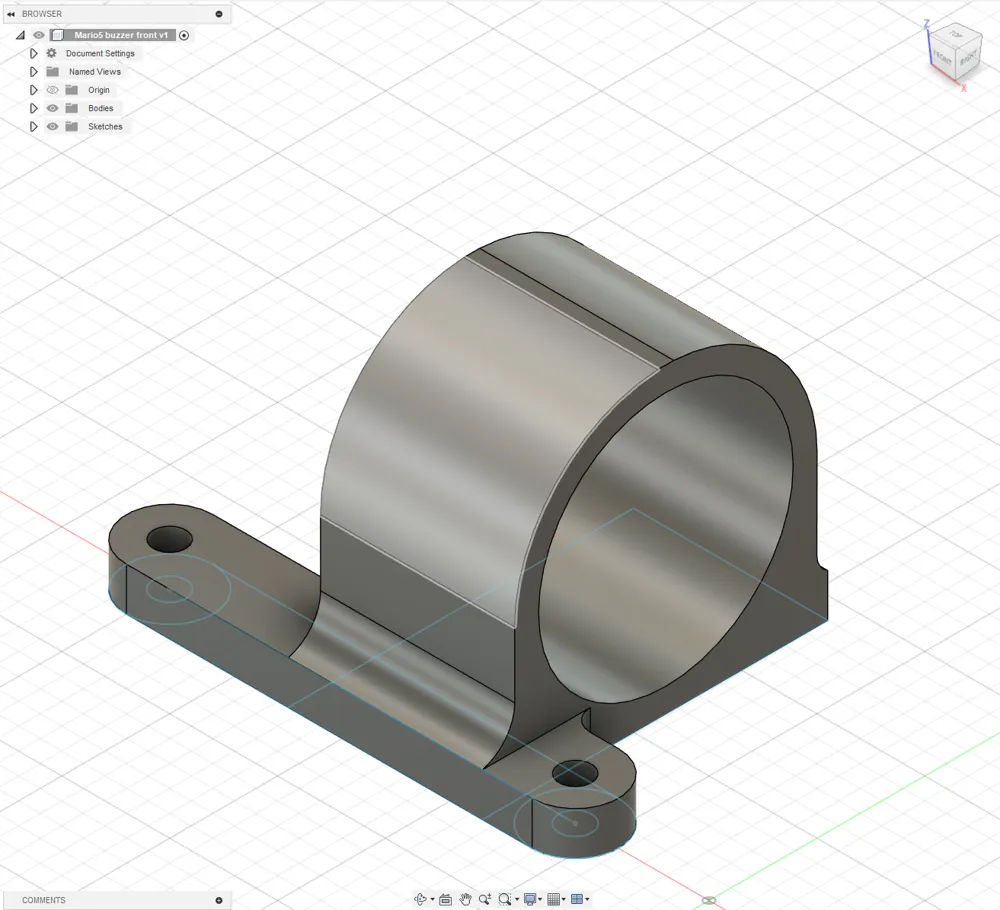Select the Bodies label
The width and height of the screenshot is (1000, 910).
(x=101, y=108)
